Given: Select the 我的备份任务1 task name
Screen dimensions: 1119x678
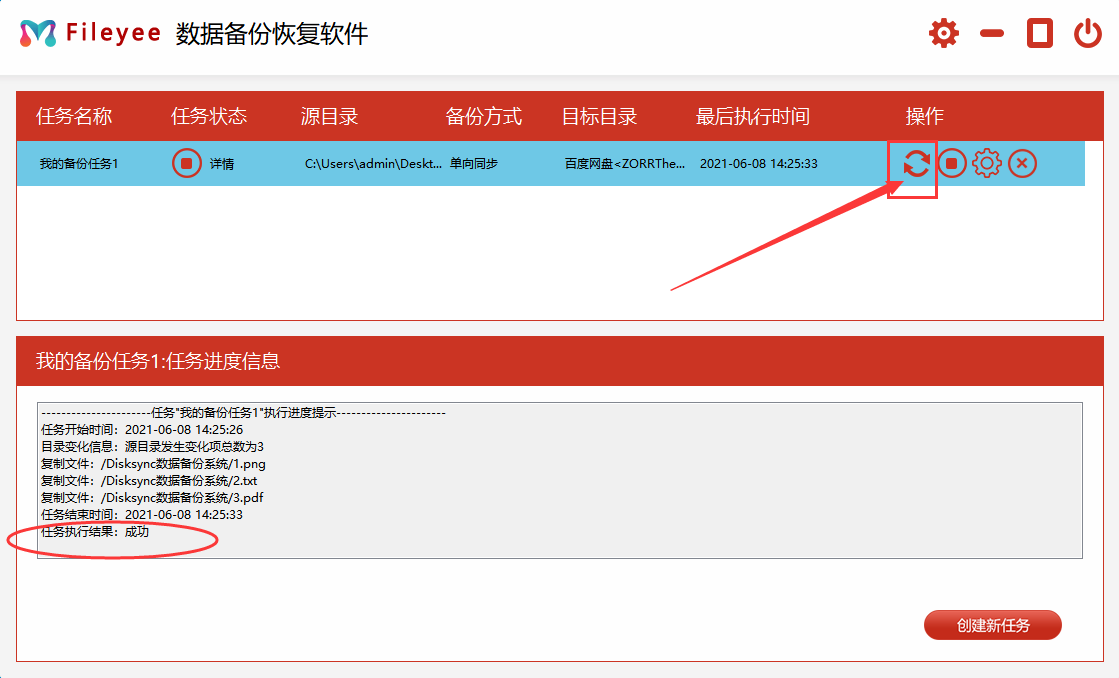Looking at the screenshot, I should point(79,164).
